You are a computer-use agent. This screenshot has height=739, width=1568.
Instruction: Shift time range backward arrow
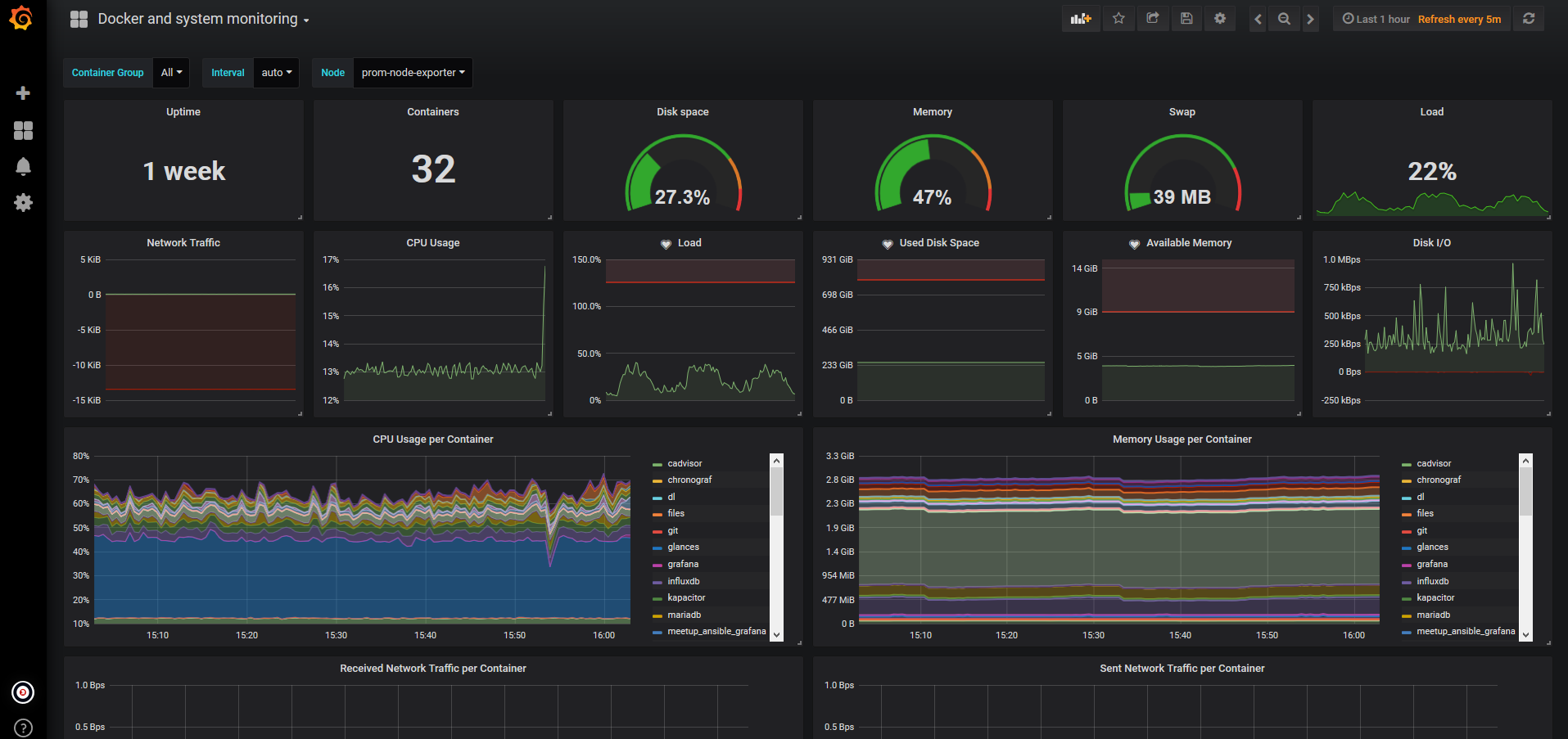click(1258, 19)
